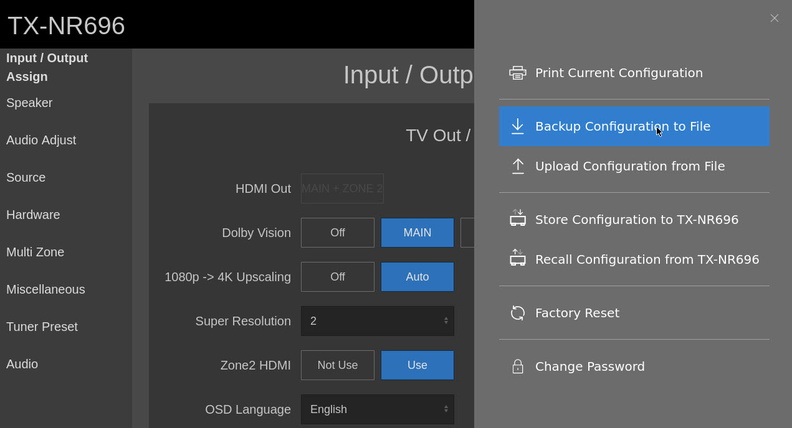This screenshot has height=428, width=792.
Task: Click the printer icon for Print Current Configuration
Action: tap(518, 73)
